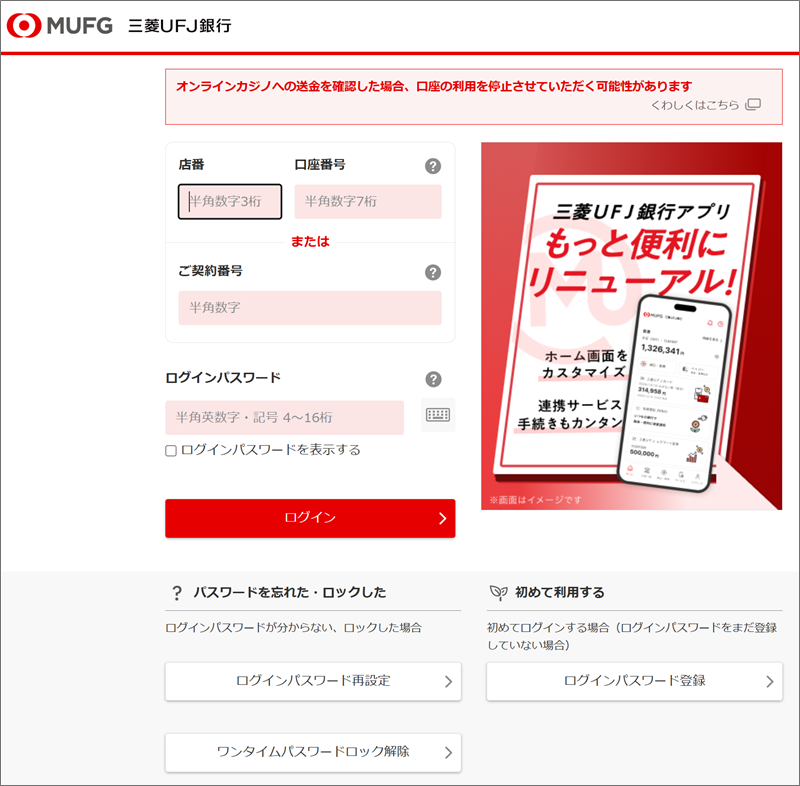This screenshot has height=786, width=800.
Task: Click the chevron on the ログイン button
Action: 442,519
